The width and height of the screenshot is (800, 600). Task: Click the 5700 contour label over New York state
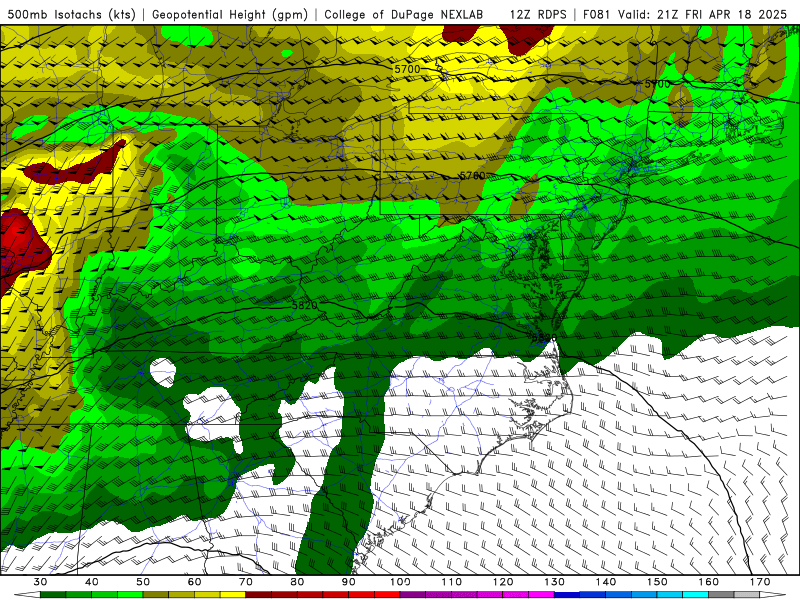[x=657, y=84]
